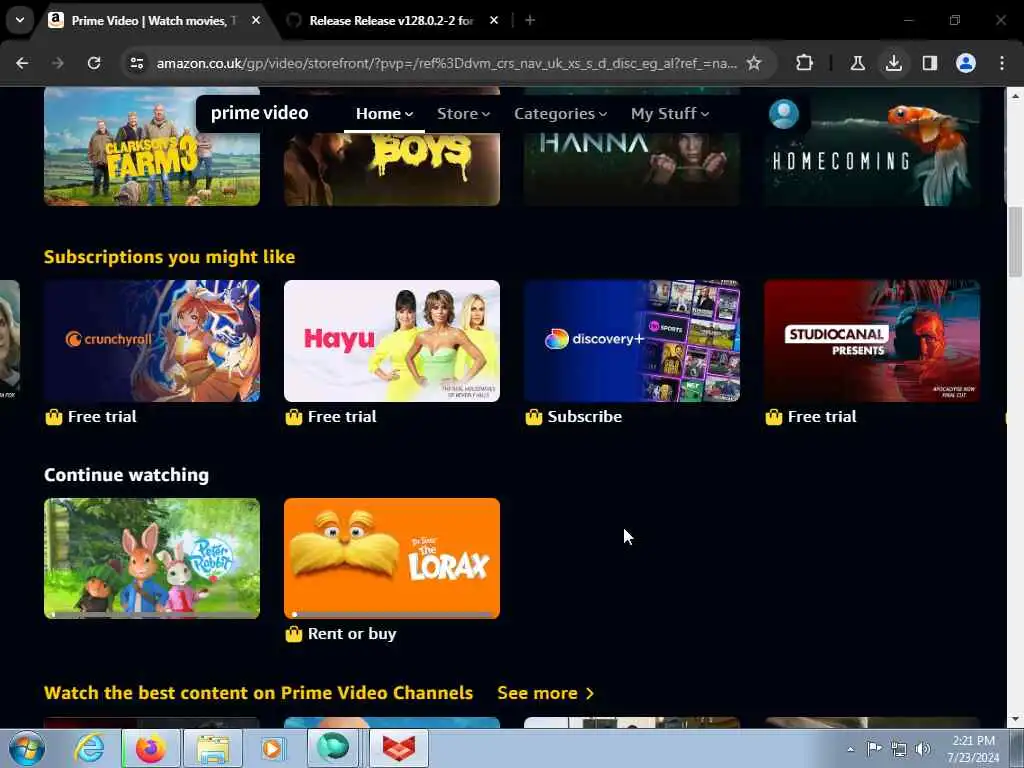Open a new browser tab
The width and height of the screenshot is (1024, 768).
[x=530, y=20]
